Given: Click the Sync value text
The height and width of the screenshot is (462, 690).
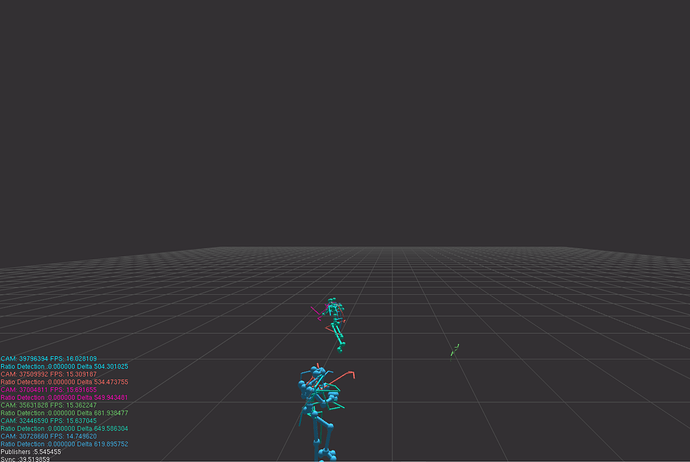Looking at the screenshot, I should coord(25,459).
